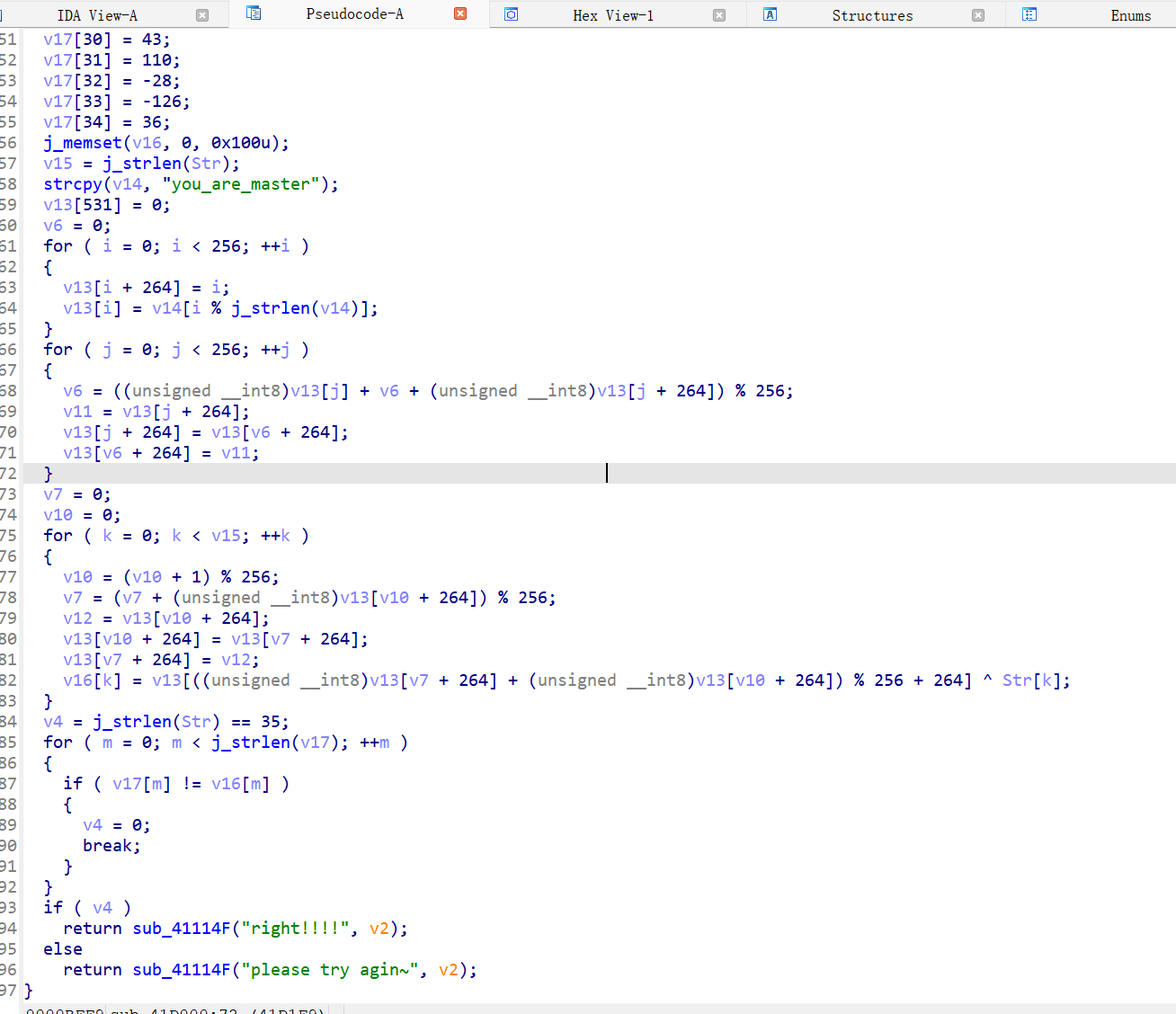Image resolution: width=1176 pixels, height=1014 pixels.
Task: Click the for loop header using k
Action: [176, 536]
